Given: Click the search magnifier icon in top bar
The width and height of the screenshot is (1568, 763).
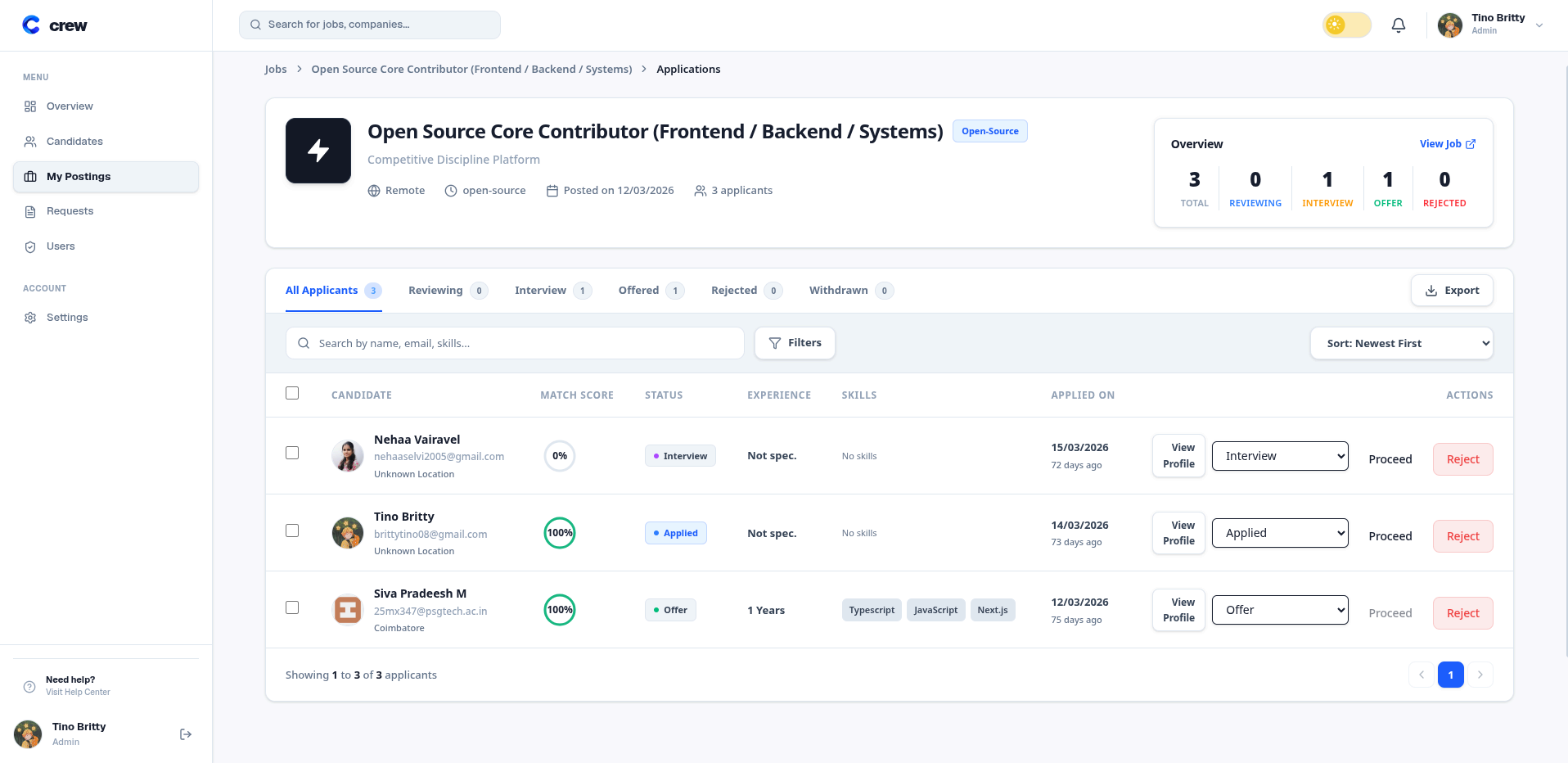Looking at the screenshot, I should pyautogui.click(x=256, y=25).
